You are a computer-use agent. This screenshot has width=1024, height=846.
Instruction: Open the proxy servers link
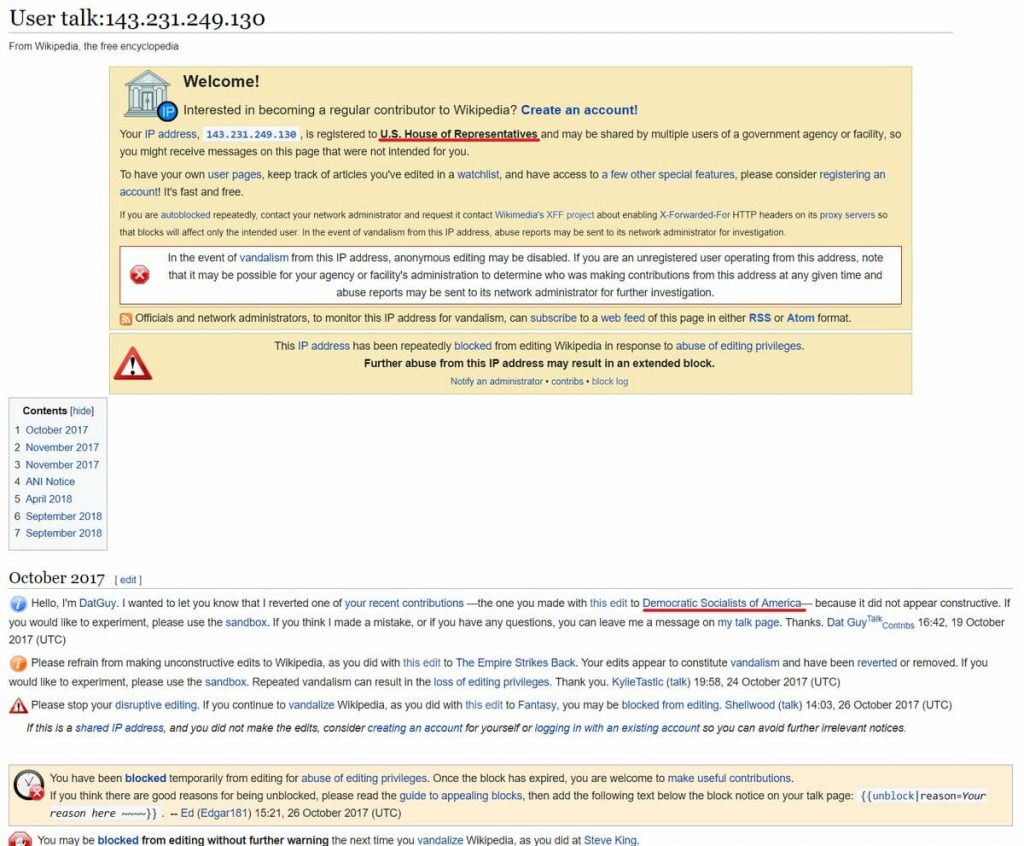(x=847, y=215)
